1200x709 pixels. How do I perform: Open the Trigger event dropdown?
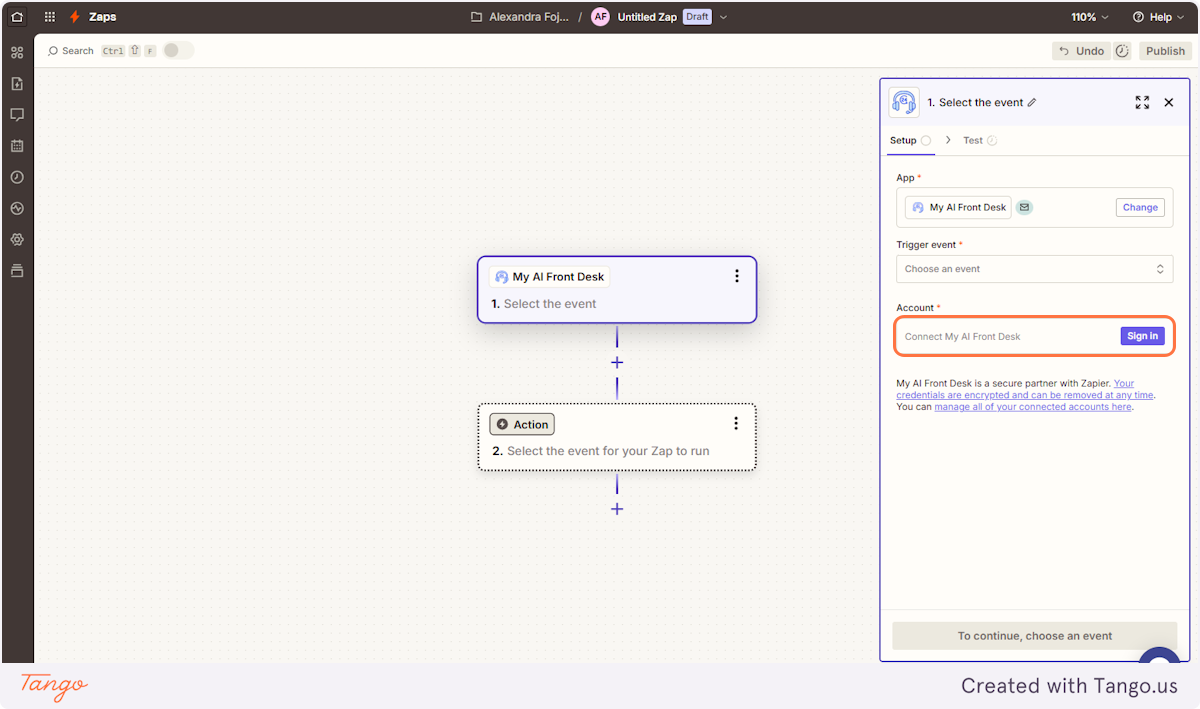1034,269
